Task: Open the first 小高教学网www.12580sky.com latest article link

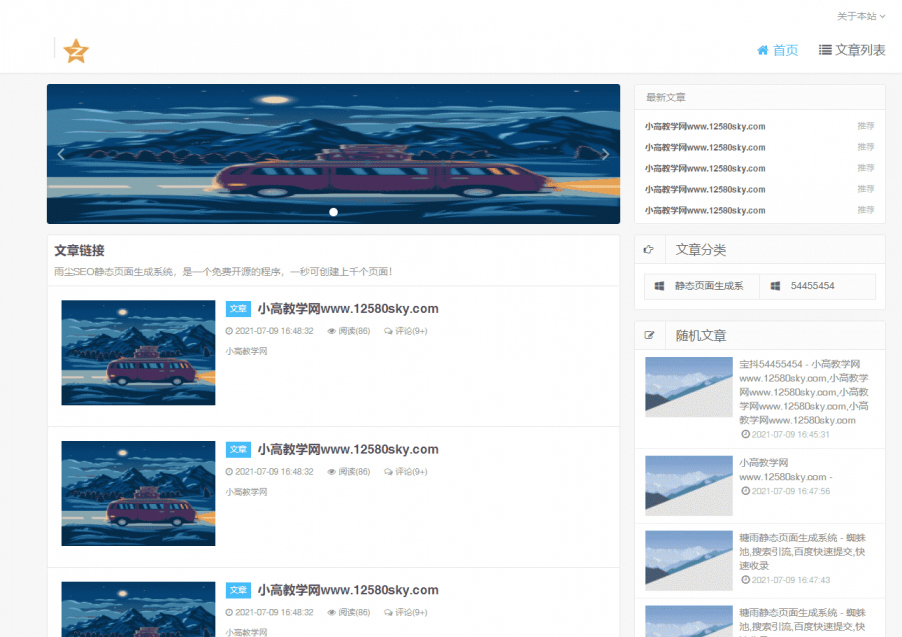Action: [x=705, y=127]
